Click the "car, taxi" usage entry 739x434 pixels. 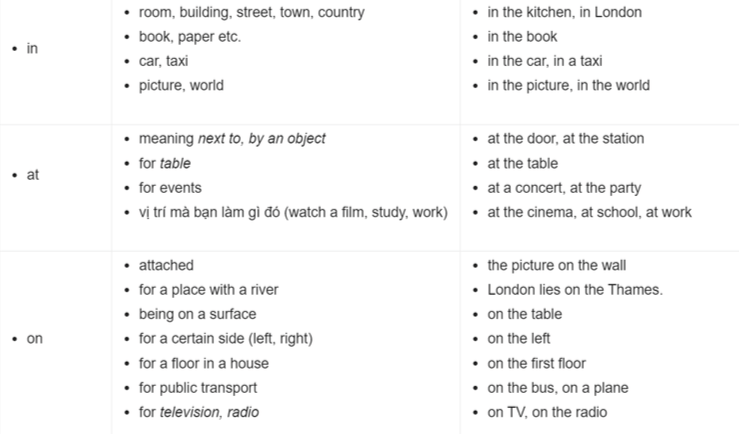[x=163, y=61]
